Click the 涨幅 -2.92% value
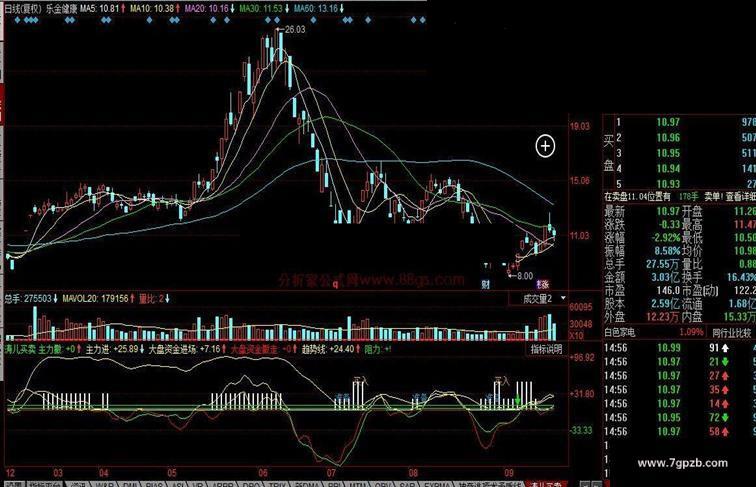 tap(666, 238)
